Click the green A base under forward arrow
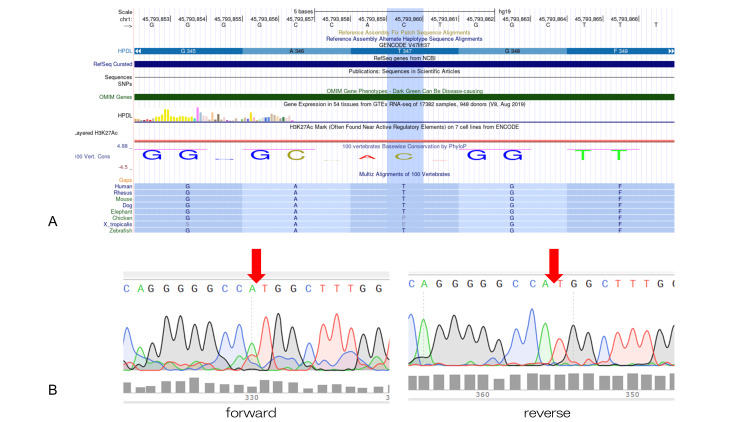Screen dimensions: 750x422 pos(253,289)
